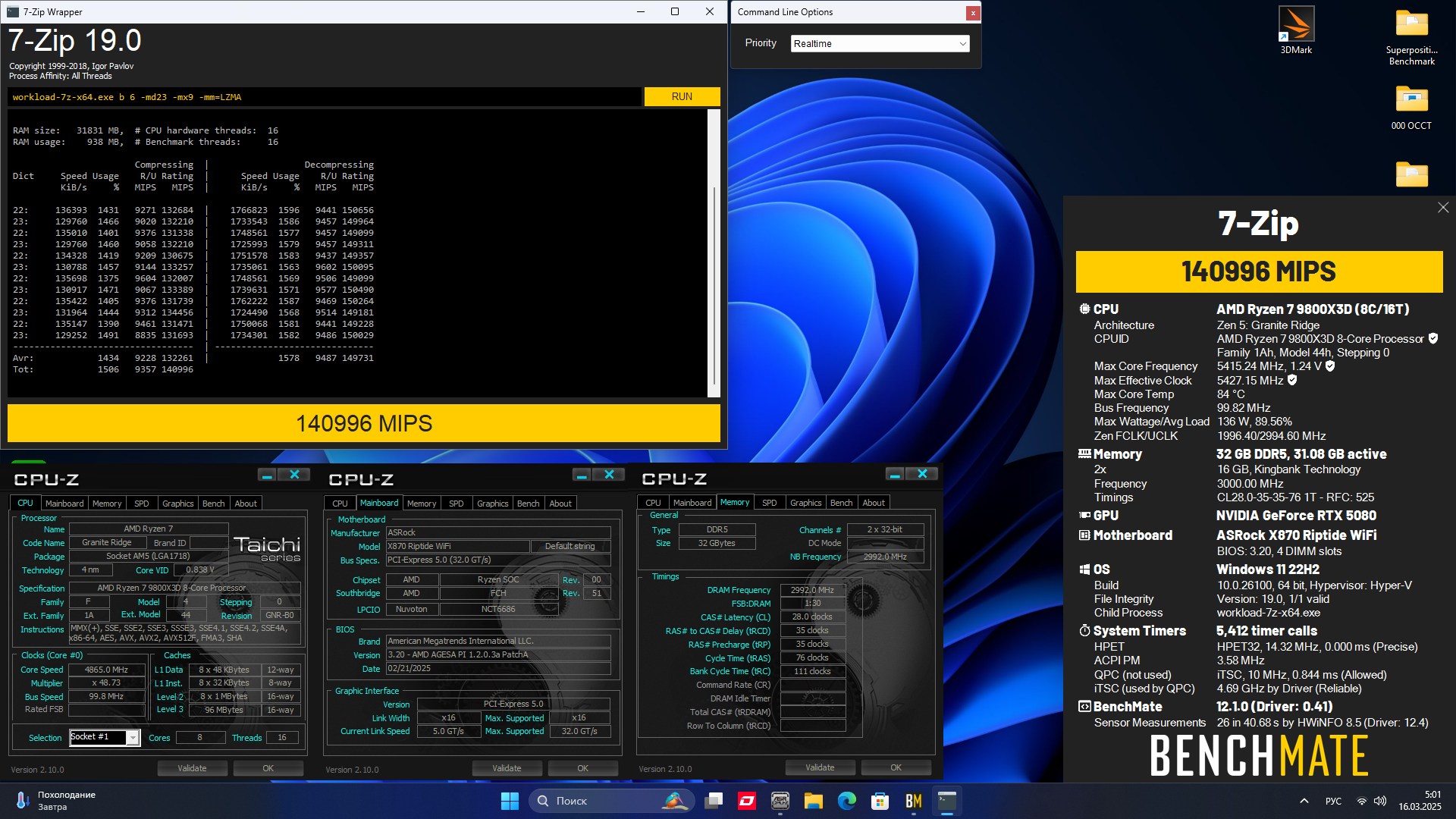
Task: Click the DRAM Frequency value 2992.0 MHz
Action: [x=812, y=590]
